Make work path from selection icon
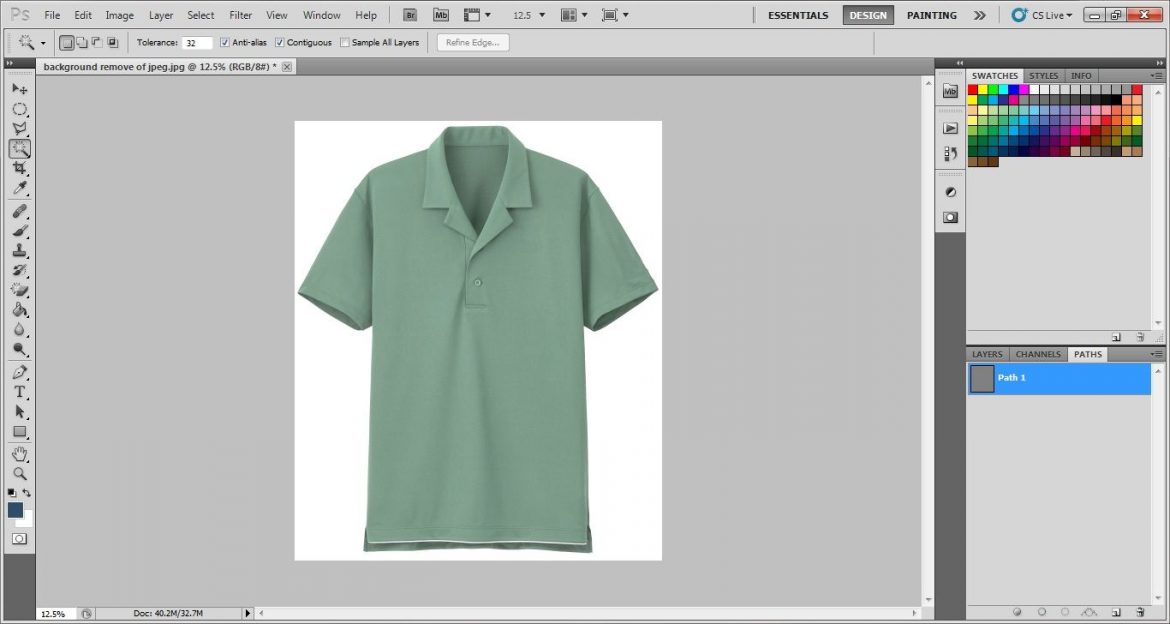This screenshot has height=624, width=1170. (1090, 613)
